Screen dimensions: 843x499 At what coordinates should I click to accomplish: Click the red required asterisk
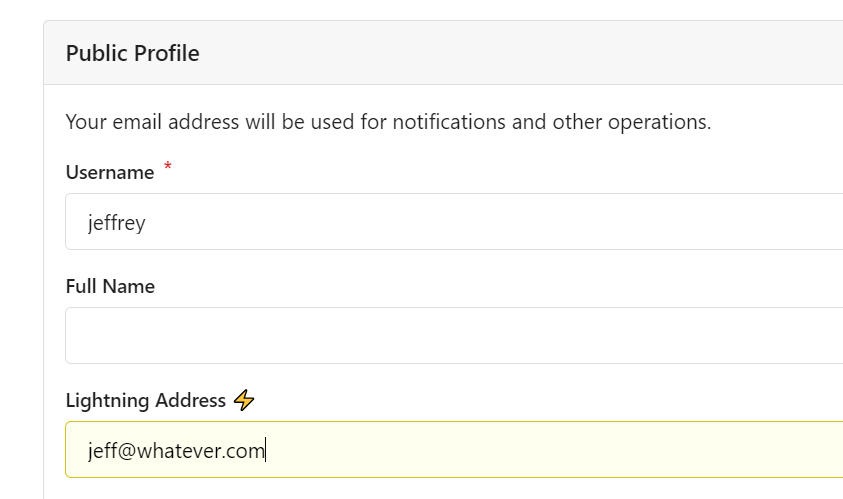[168, 167]
